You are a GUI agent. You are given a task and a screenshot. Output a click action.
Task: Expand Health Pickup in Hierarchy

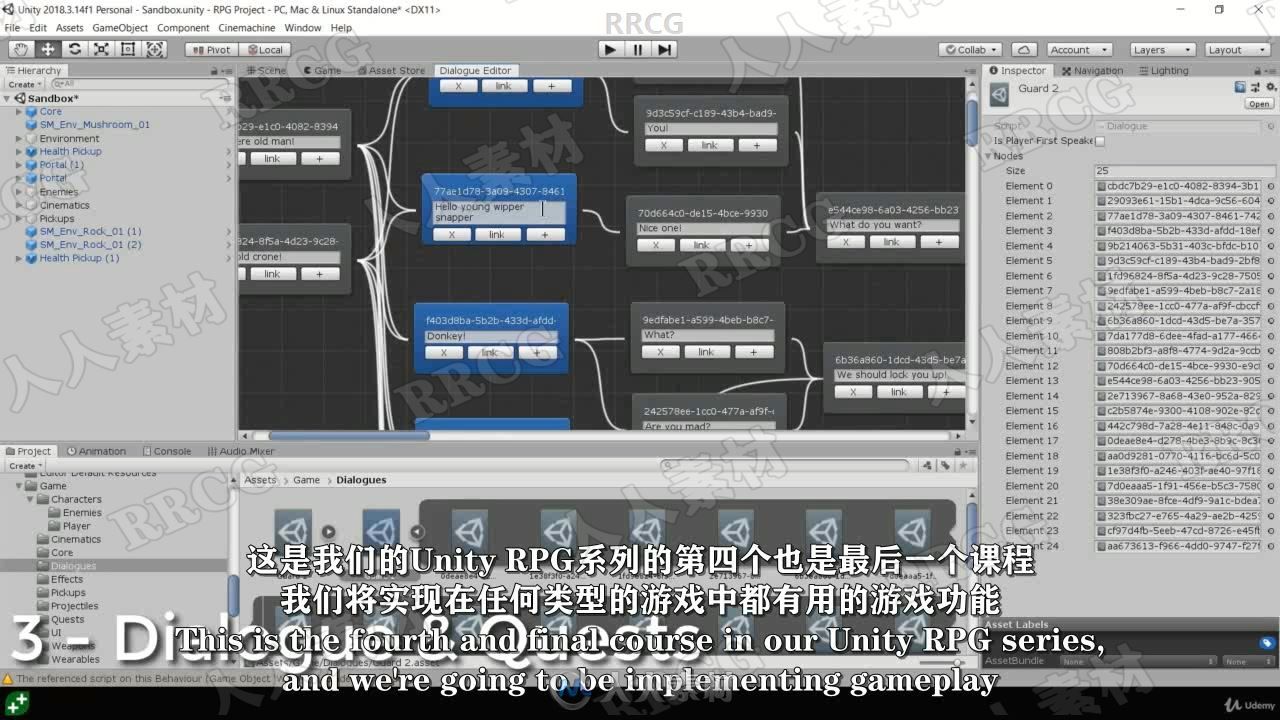point(19,152)
